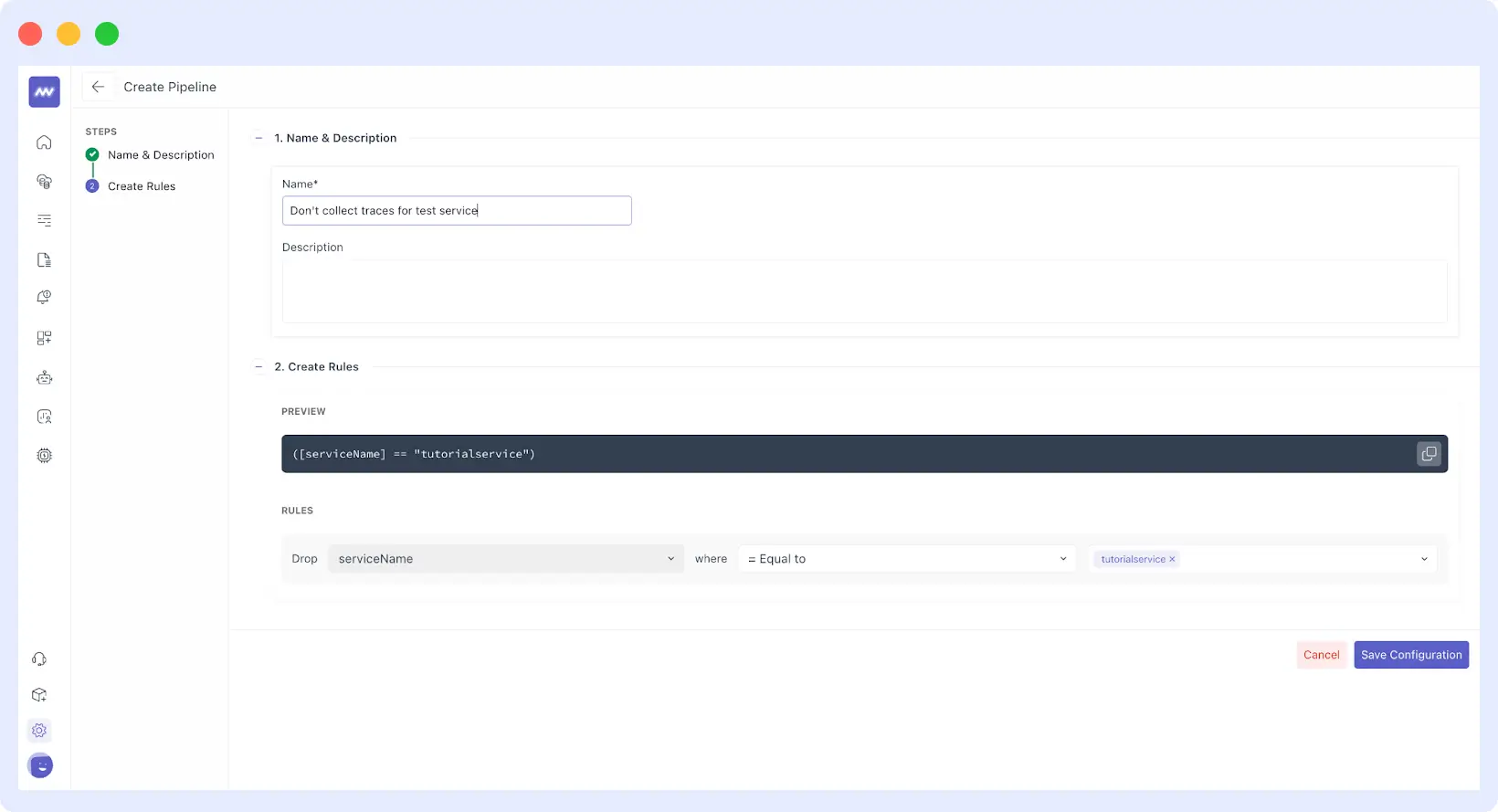Click the Drop label in the rule row
The image size is (1498, 812).
[304, 559]
